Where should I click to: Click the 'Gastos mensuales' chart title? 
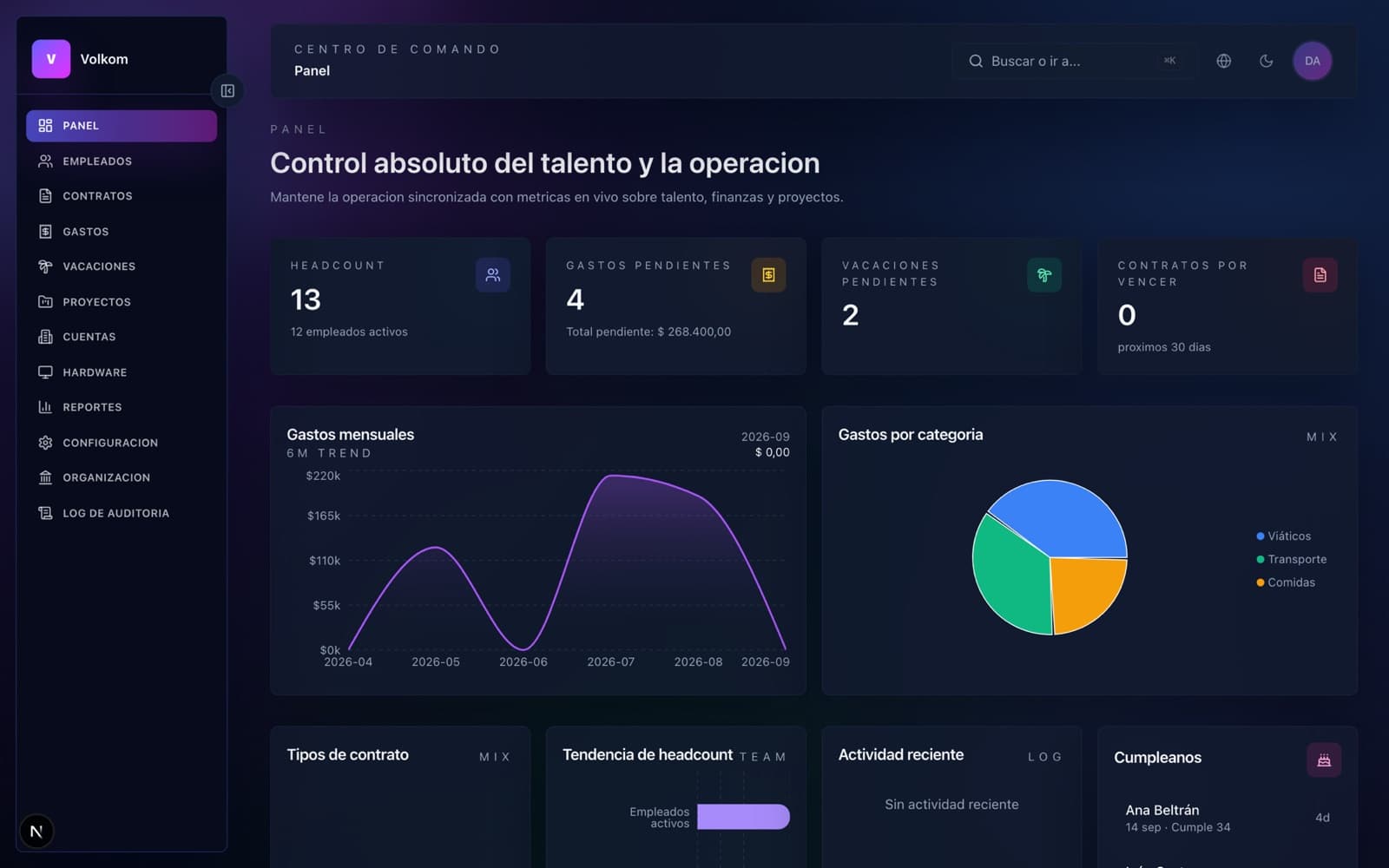click(x=351, y=435)
